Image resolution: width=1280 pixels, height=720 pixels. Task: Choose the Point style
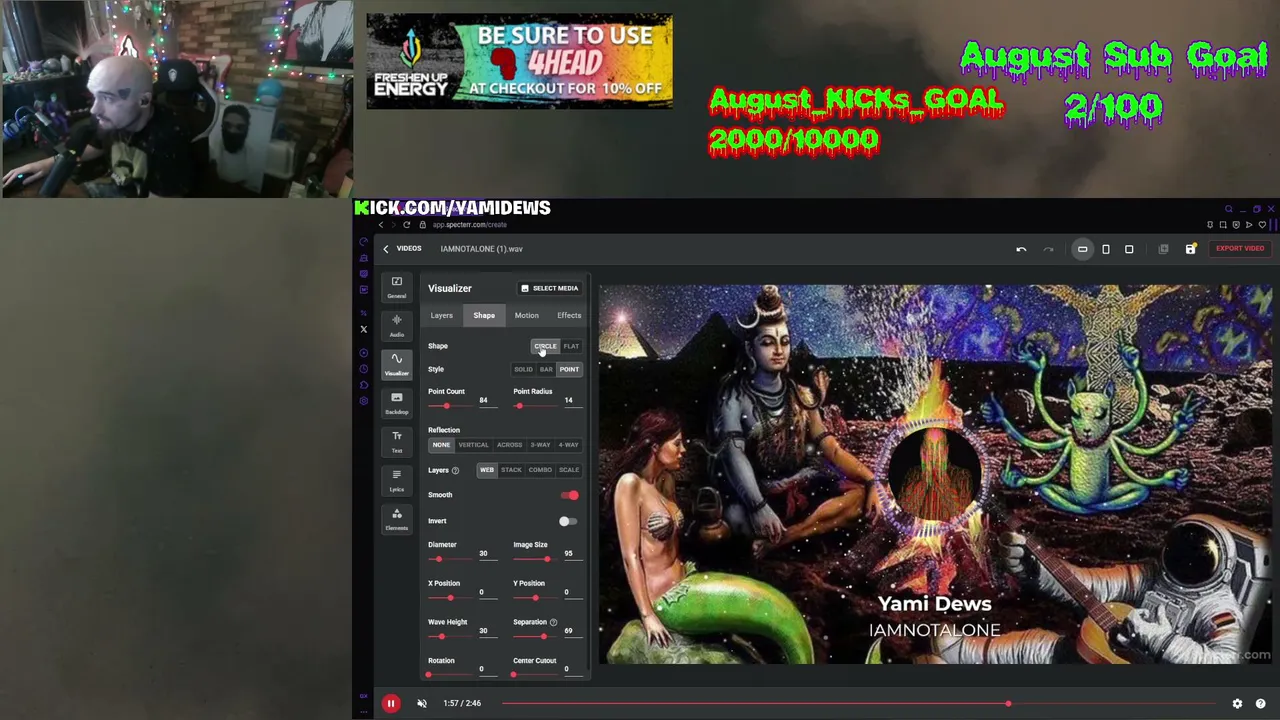(569, 369)
